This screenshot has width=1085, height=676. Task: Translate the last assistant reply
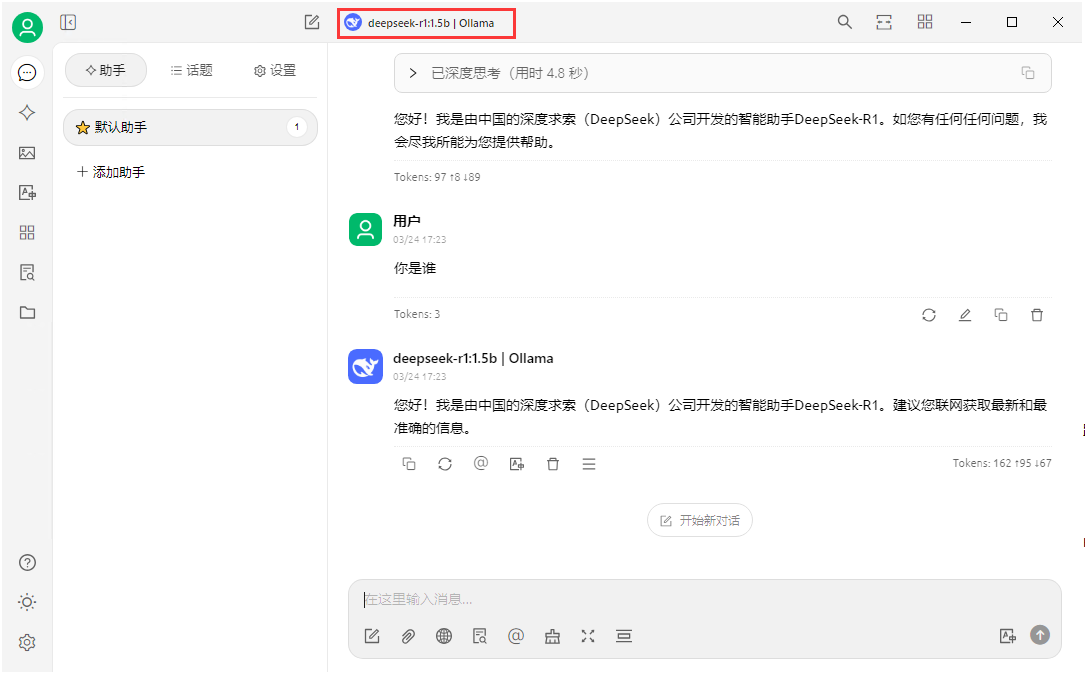[517, 464]
